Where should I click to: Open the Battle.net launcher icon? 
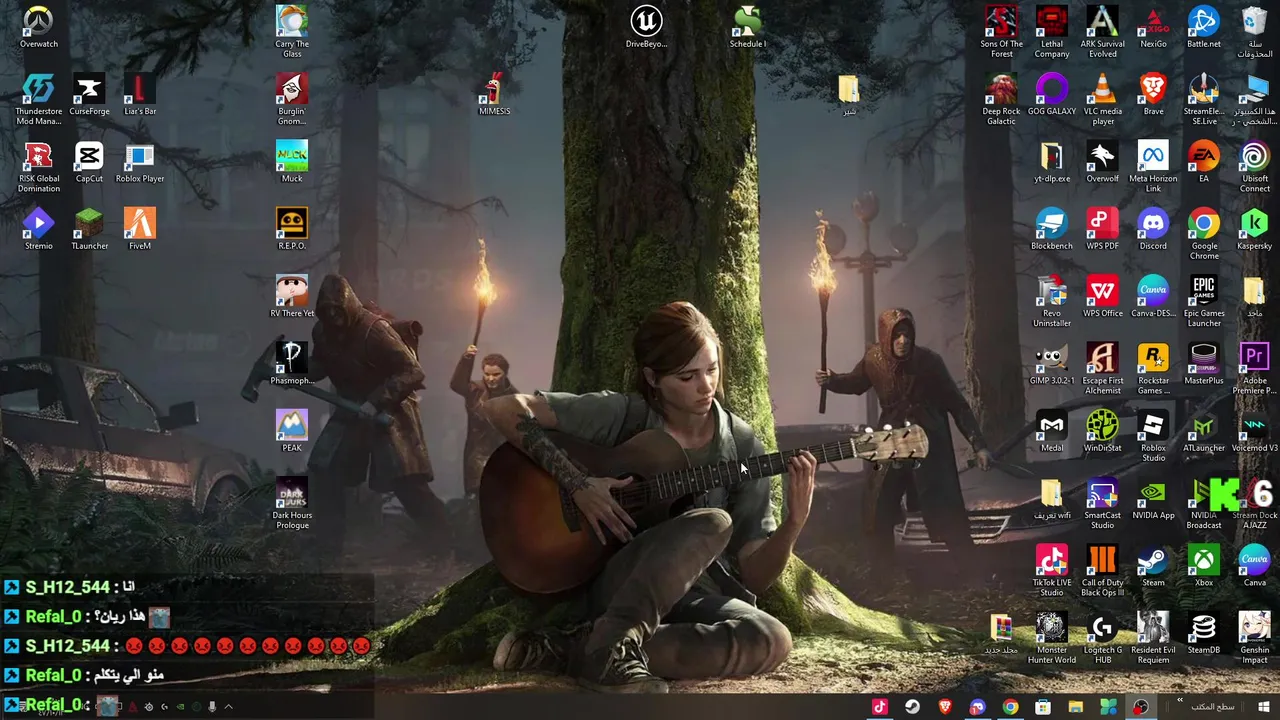(1204, 27)
